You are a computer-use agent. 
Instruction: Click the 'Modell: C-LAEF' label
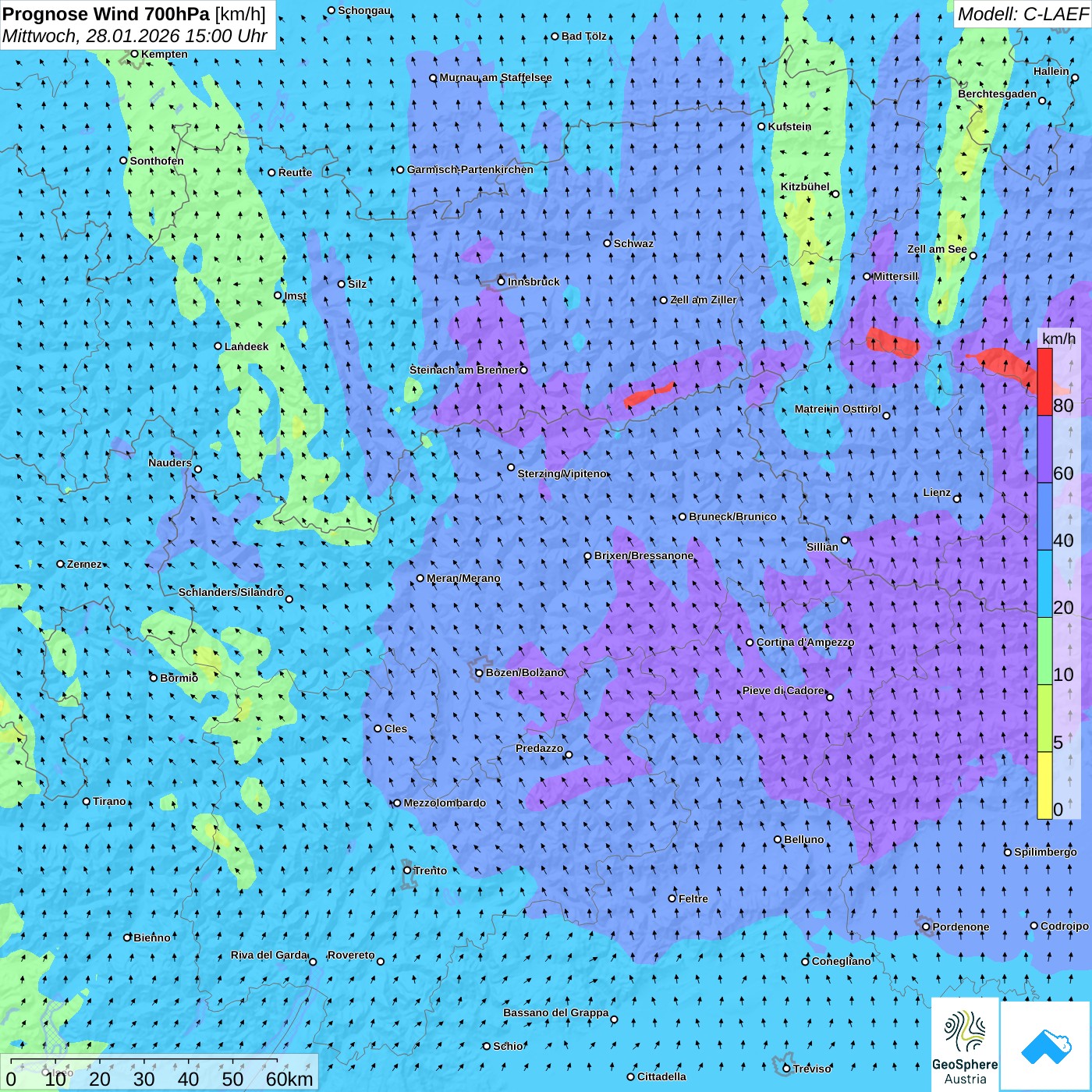[1023, 14]
